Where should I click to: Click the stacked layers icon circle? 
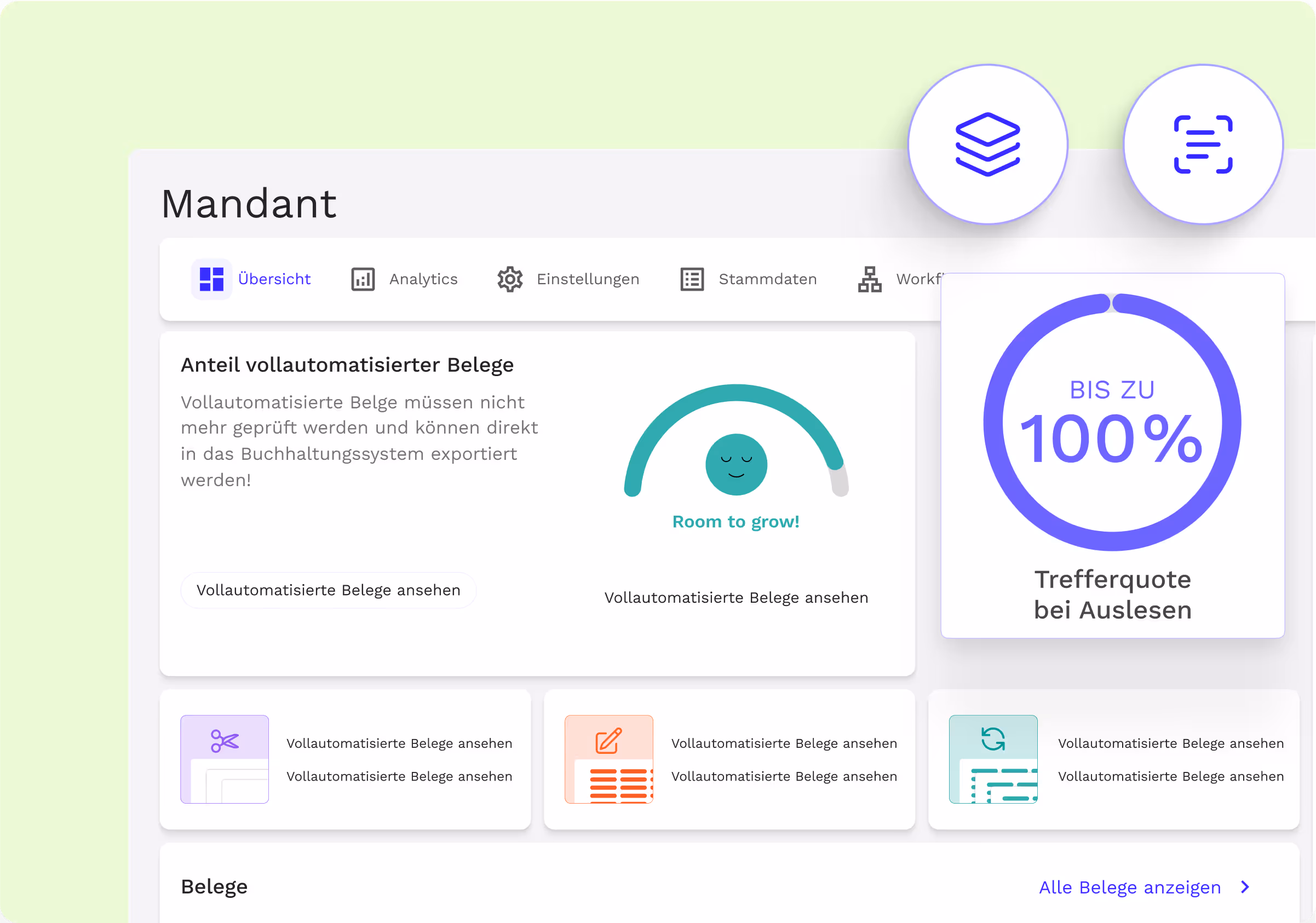987,144
